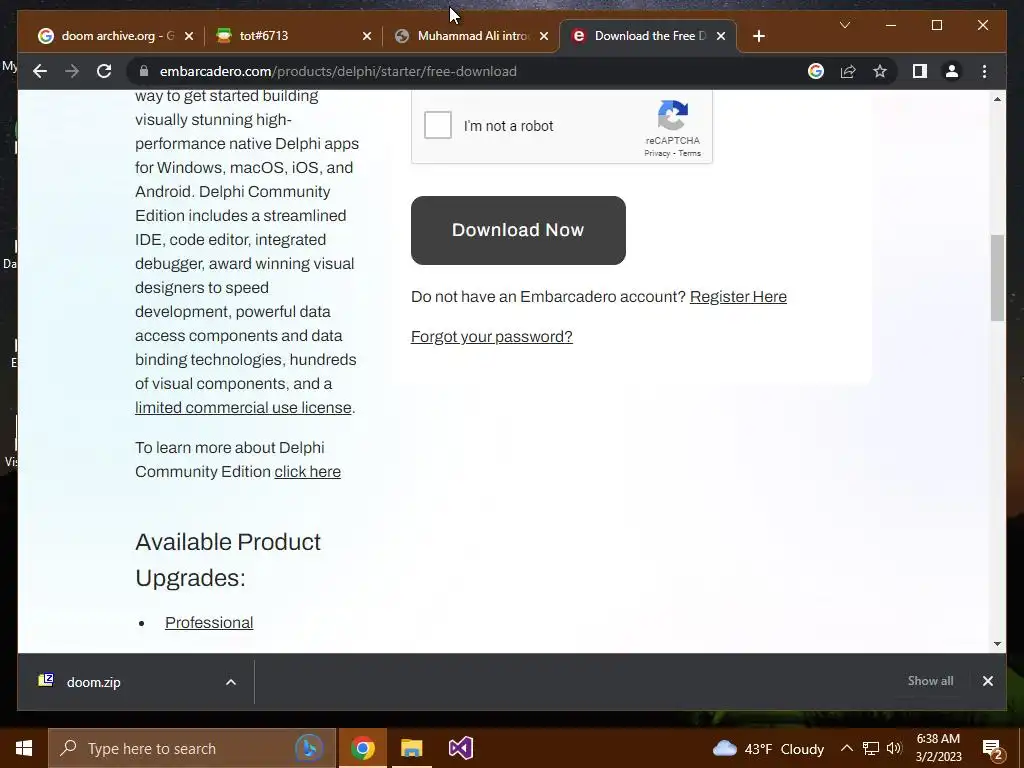The width and height of the screenshot is (1024, 768).
Task: Share this page using the share icon
Action: point(848,71)
